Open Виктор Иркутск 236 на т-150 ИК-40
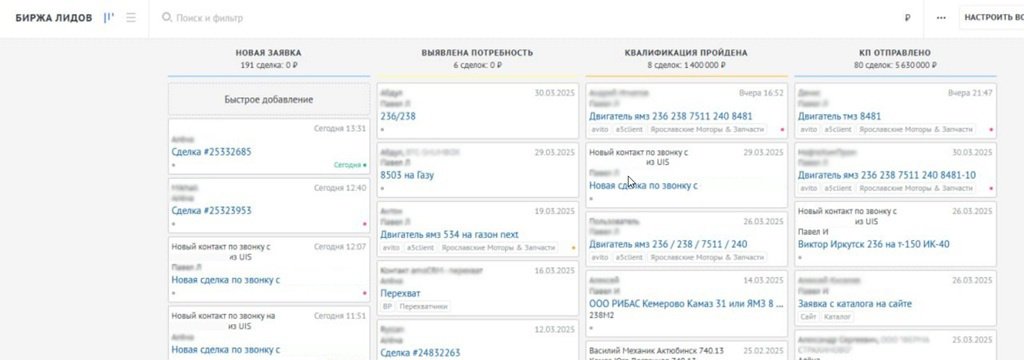The width and height of the screenshot is (1024, 360). (874, 244)
